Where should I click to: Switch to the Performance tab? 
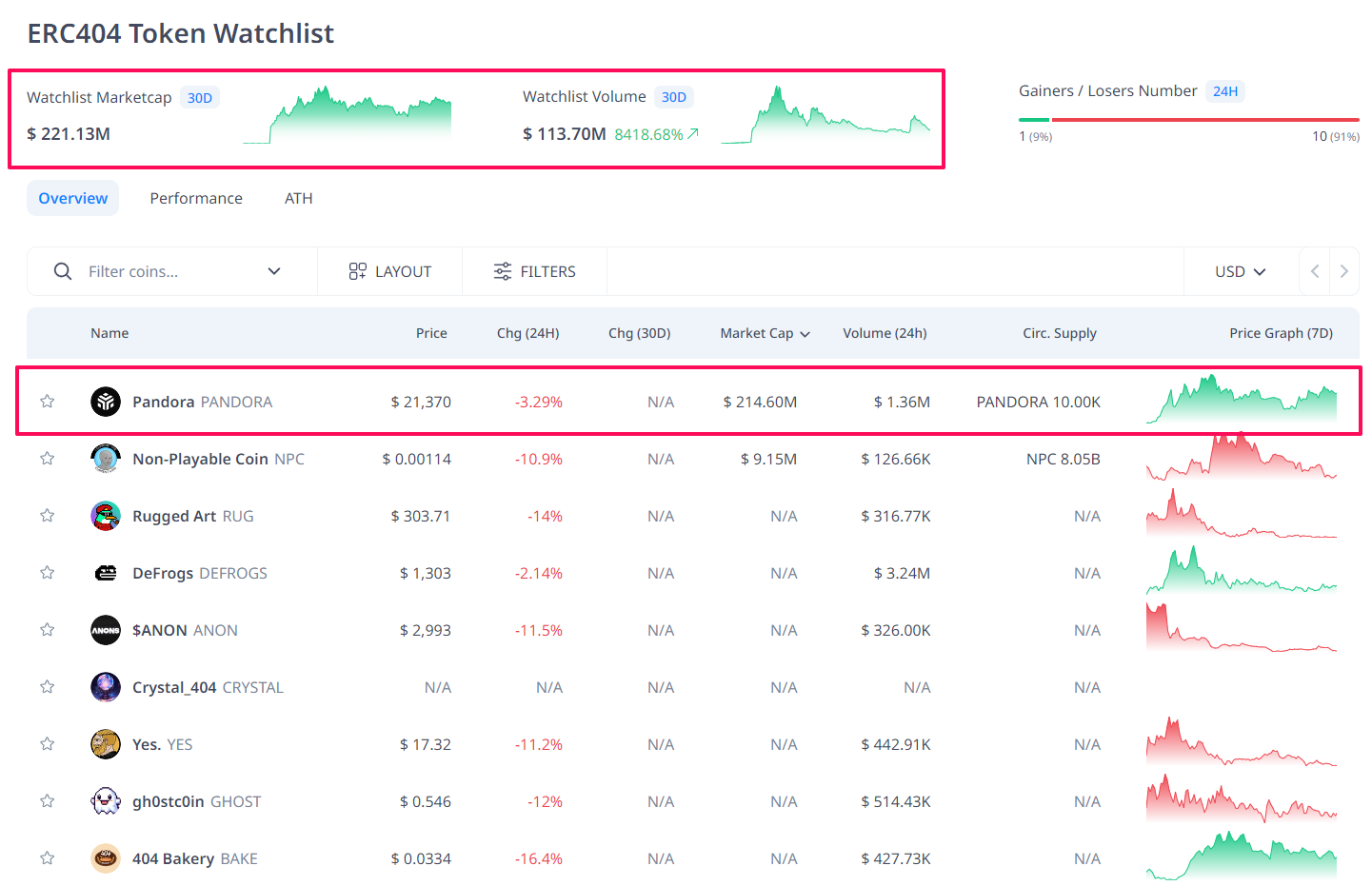coord(196,198)
